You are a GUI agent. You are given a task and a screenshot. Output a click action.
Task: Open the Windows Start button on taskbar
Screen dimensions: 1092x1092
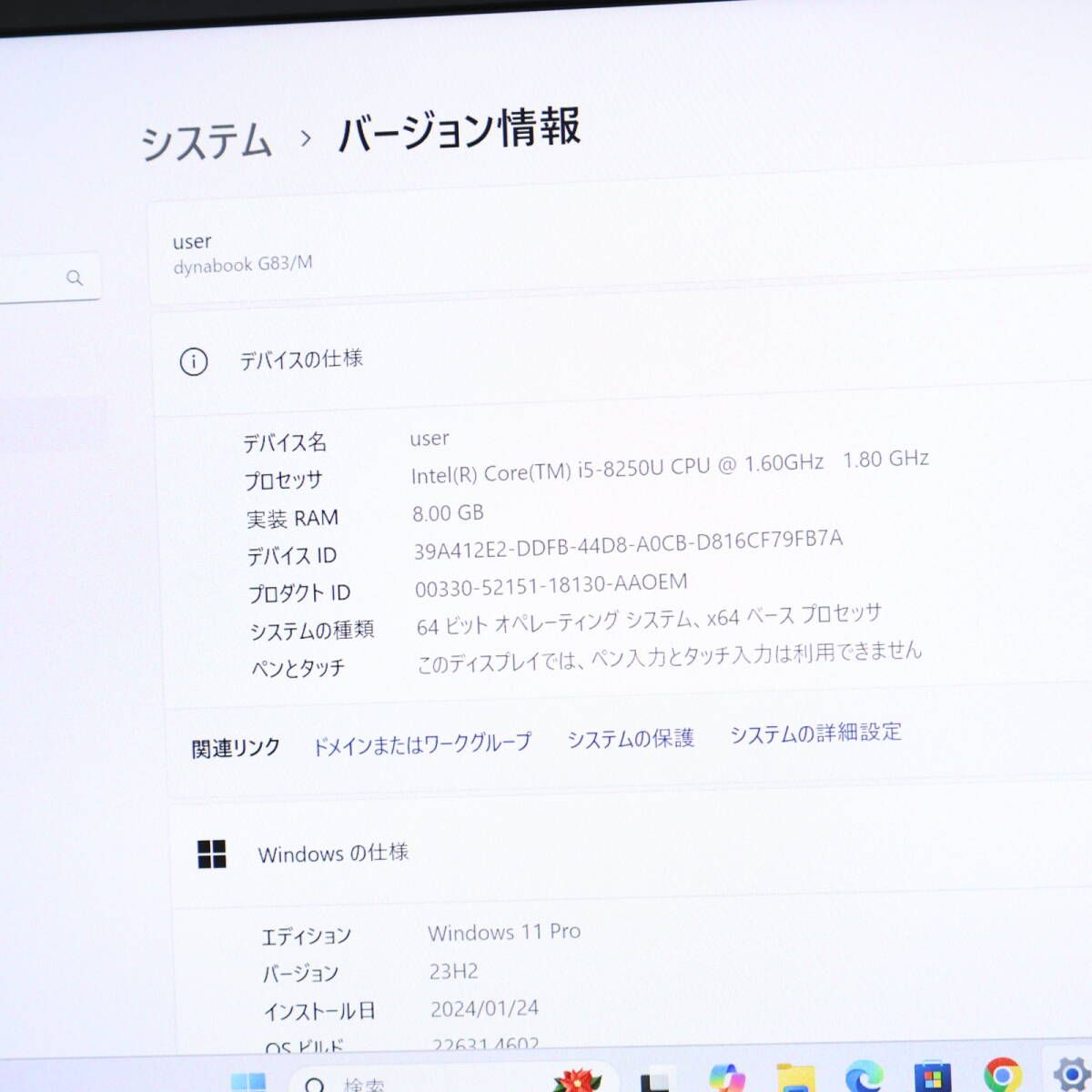tap(248, 1084)
